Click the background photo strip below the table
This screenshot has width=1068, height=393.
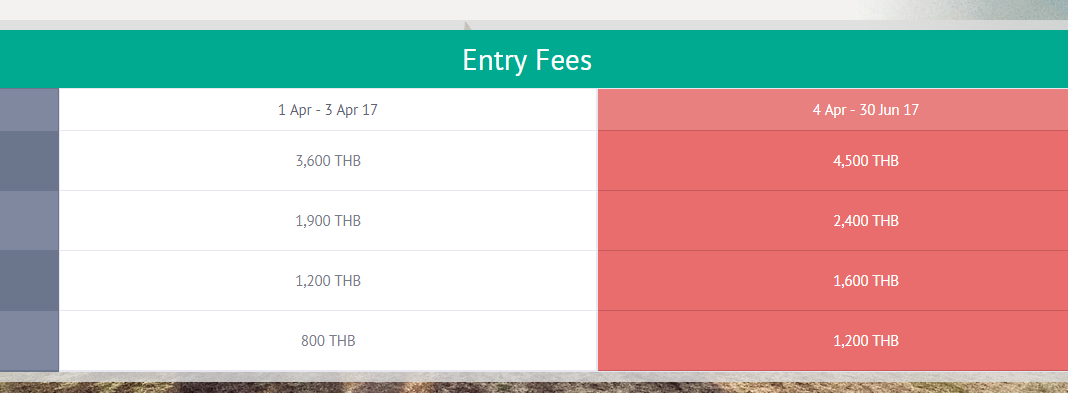pos(534,388)
